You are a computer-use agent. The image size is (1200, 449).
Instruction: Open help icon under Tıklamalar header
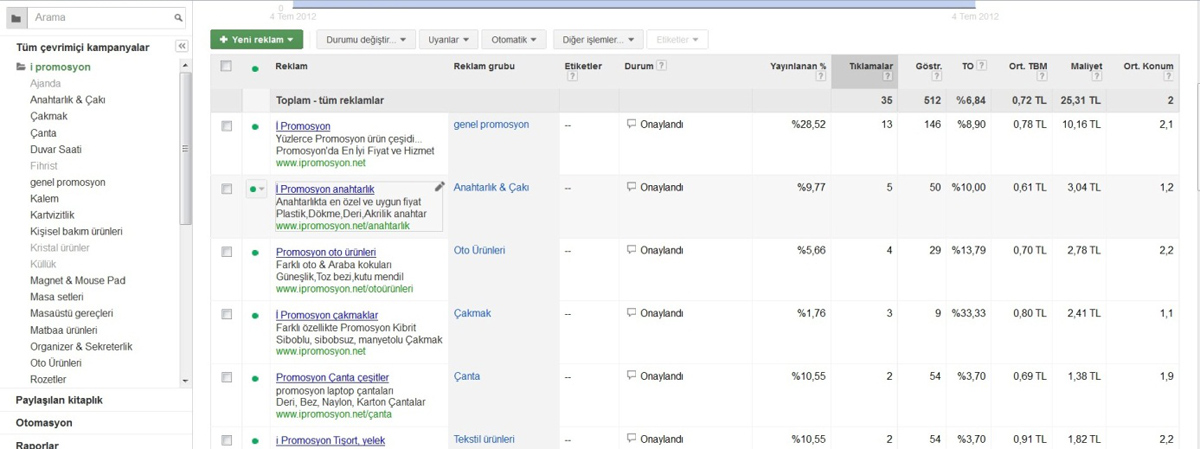tap(887, 76)
